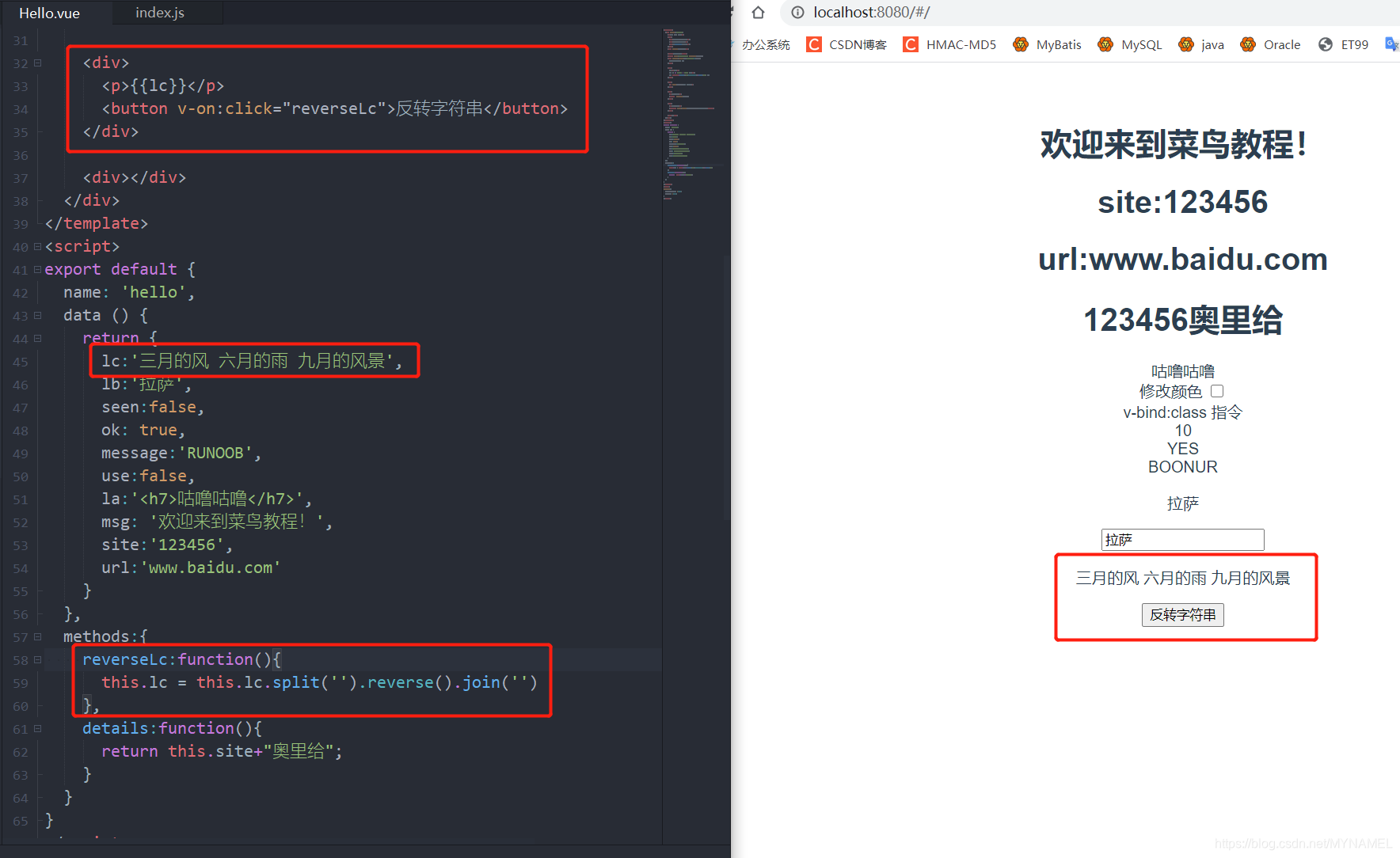Viewport: 1400px width, 858px height.
Task: Click the 三月的风 六月的雨 九月的风景 paragraph
Action: click(x=1183, y=579)
